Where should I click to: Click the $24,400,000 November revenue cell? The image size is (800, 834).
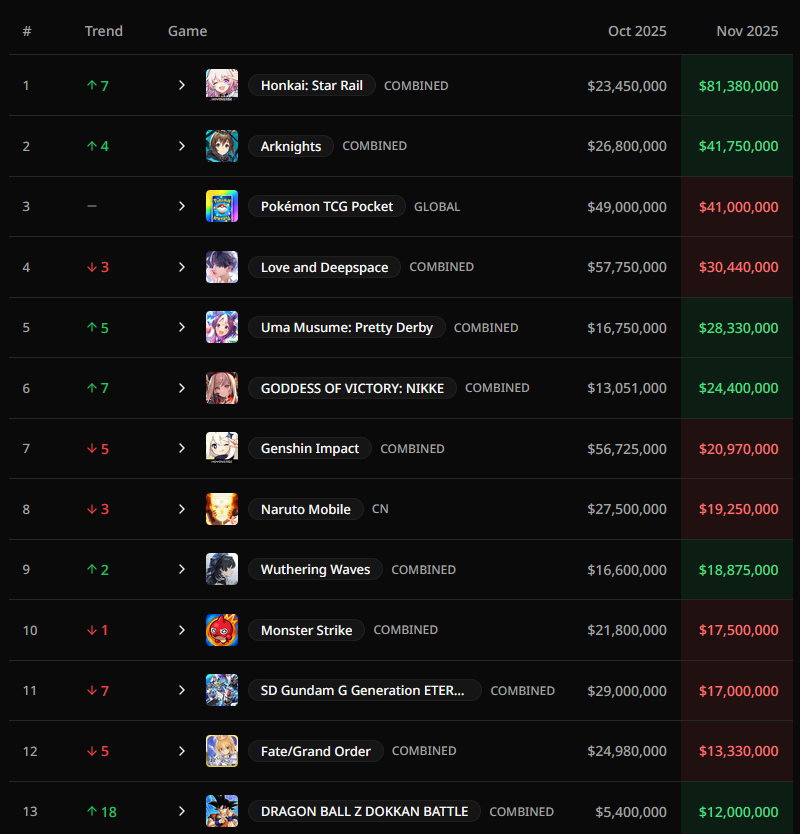coord(738,388)
